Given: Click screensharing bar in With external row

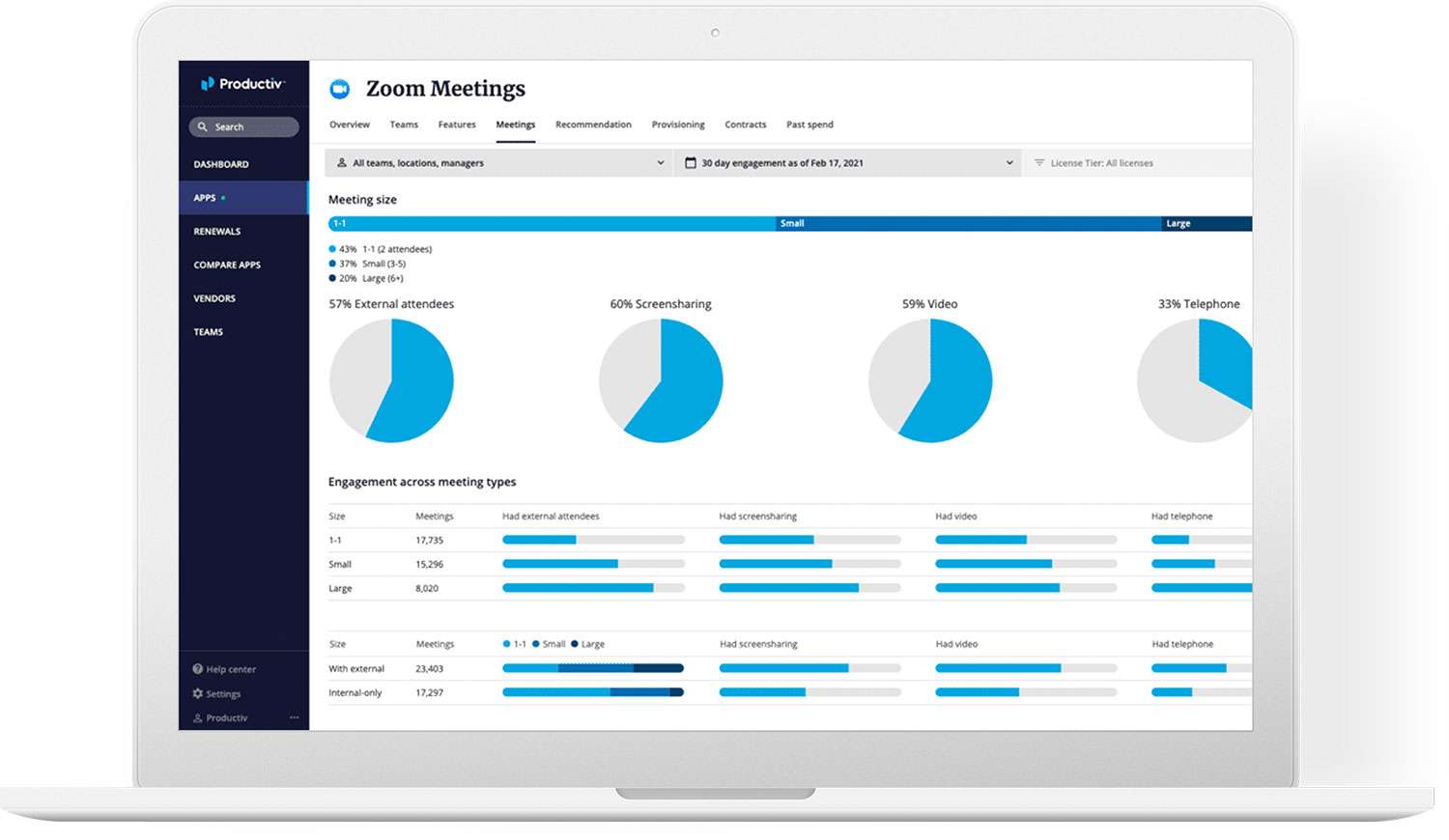Looking at the screenshot, I should pos(810,668).
